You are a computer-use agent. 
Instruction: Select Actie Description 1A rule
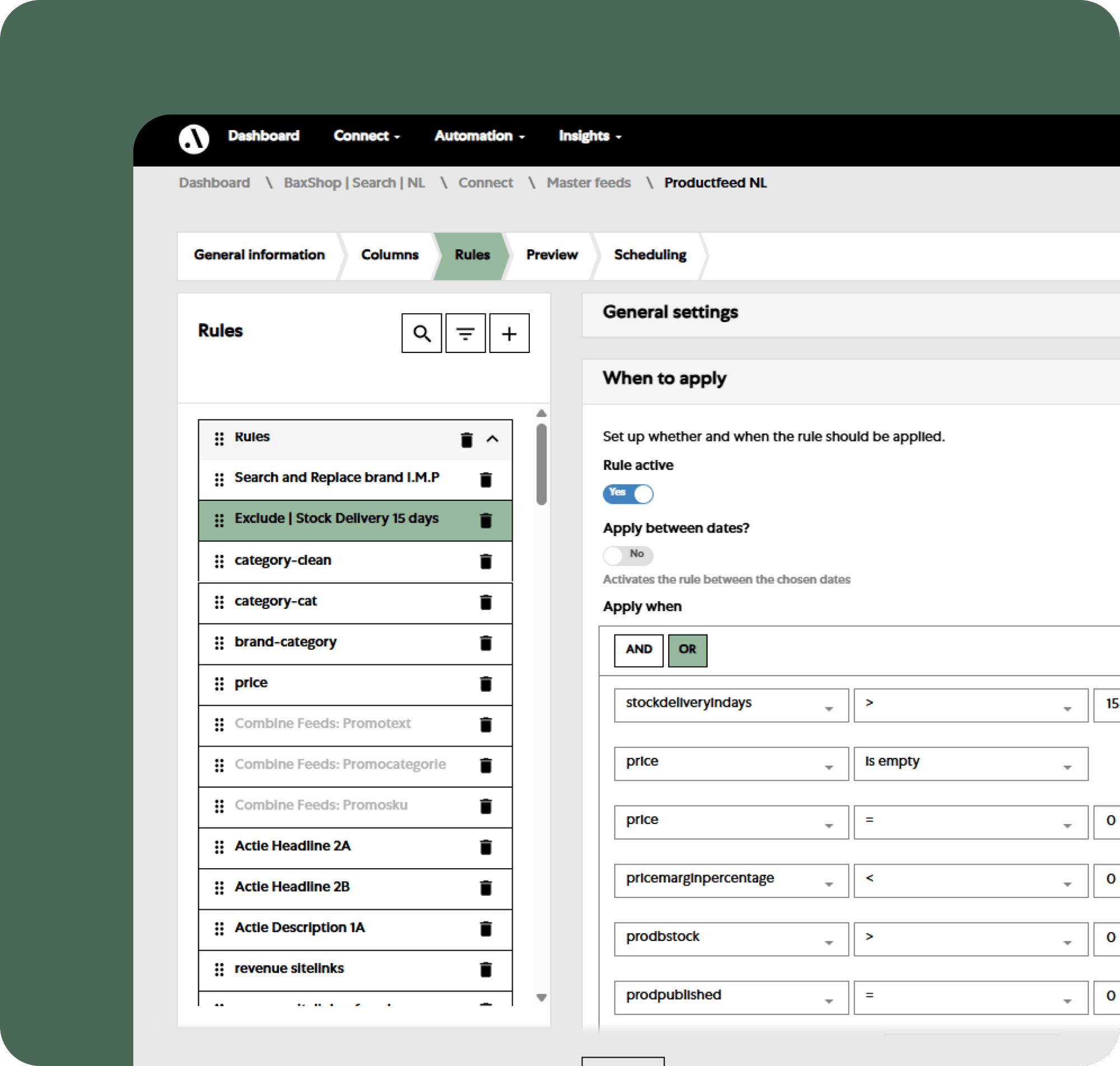coord(355,929)
